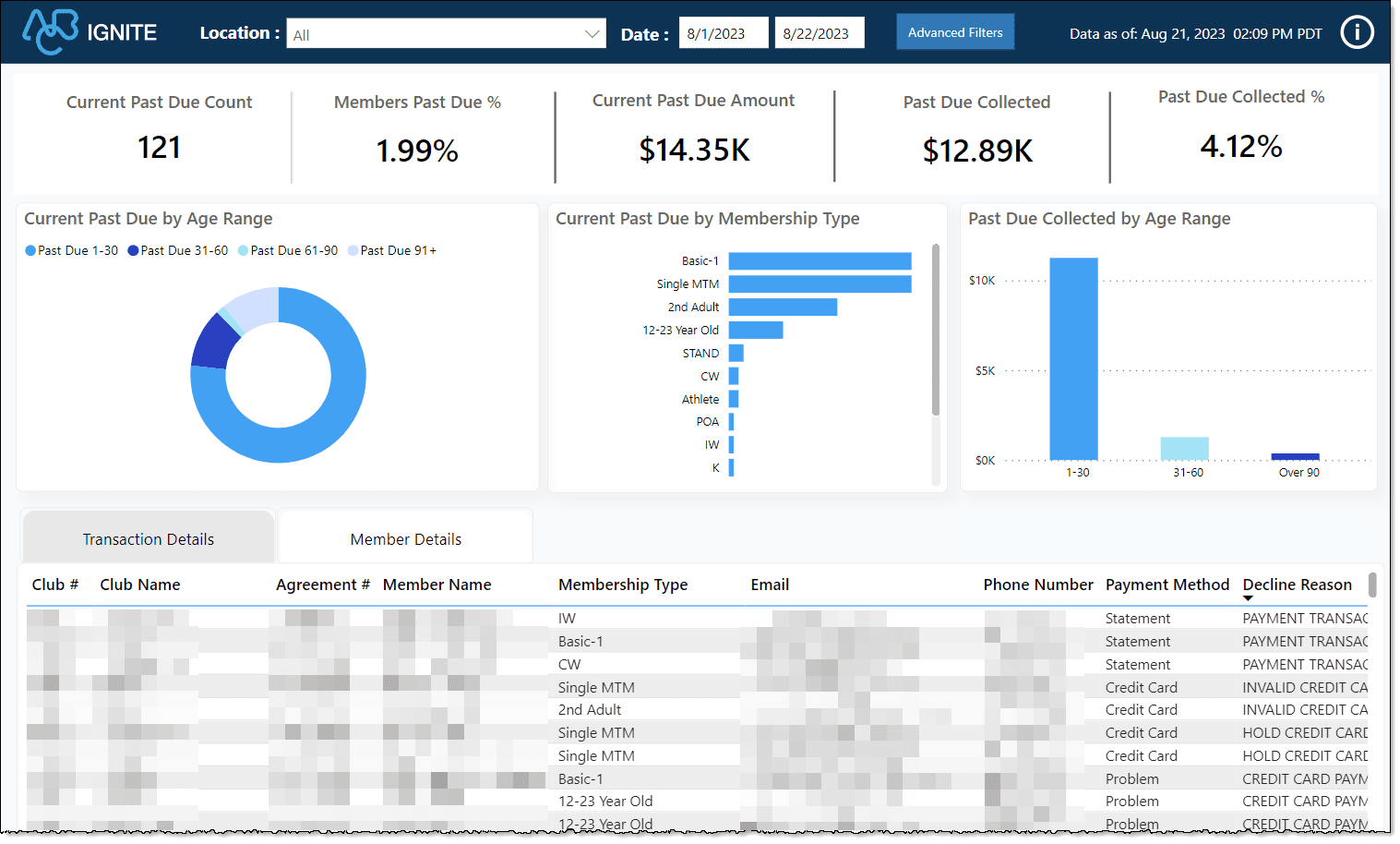Click the Over 90 column in collected chart

[x=1295, y=456]
